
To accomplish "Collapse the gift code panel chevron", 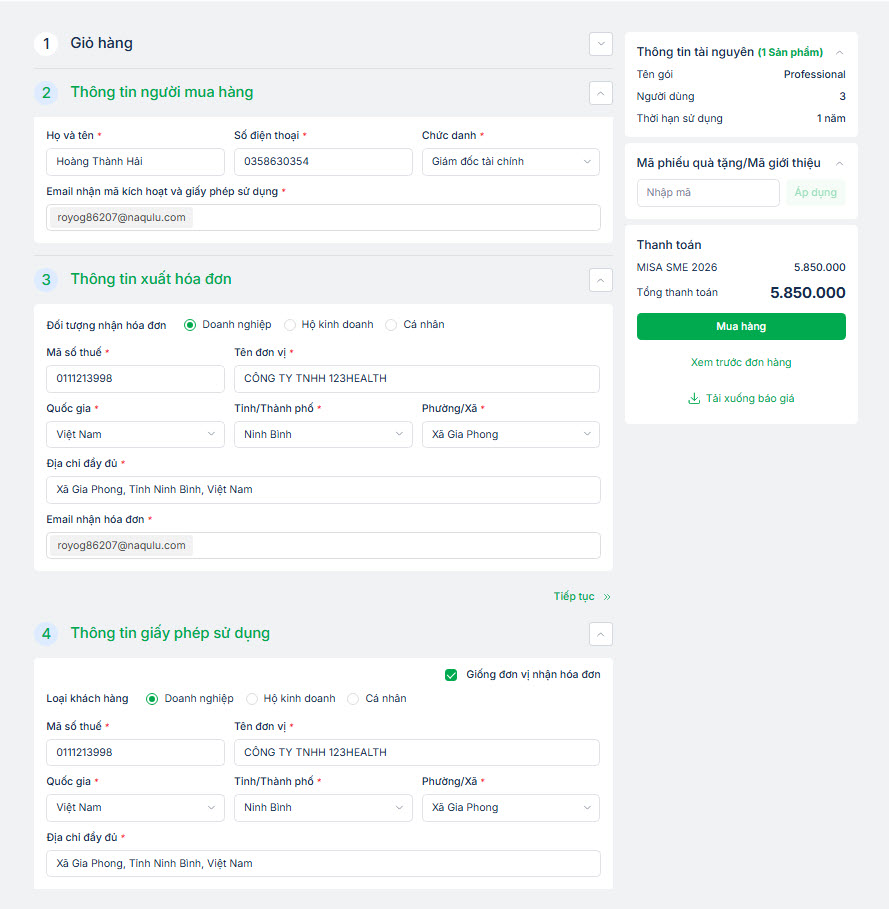I will click(x=839, y=163).
